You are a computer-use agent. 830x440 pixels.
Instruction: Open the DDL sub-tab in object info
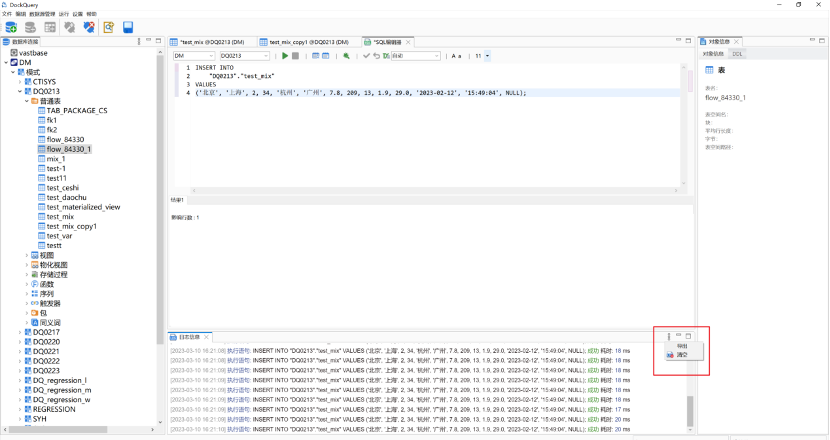tap(737, 53)
